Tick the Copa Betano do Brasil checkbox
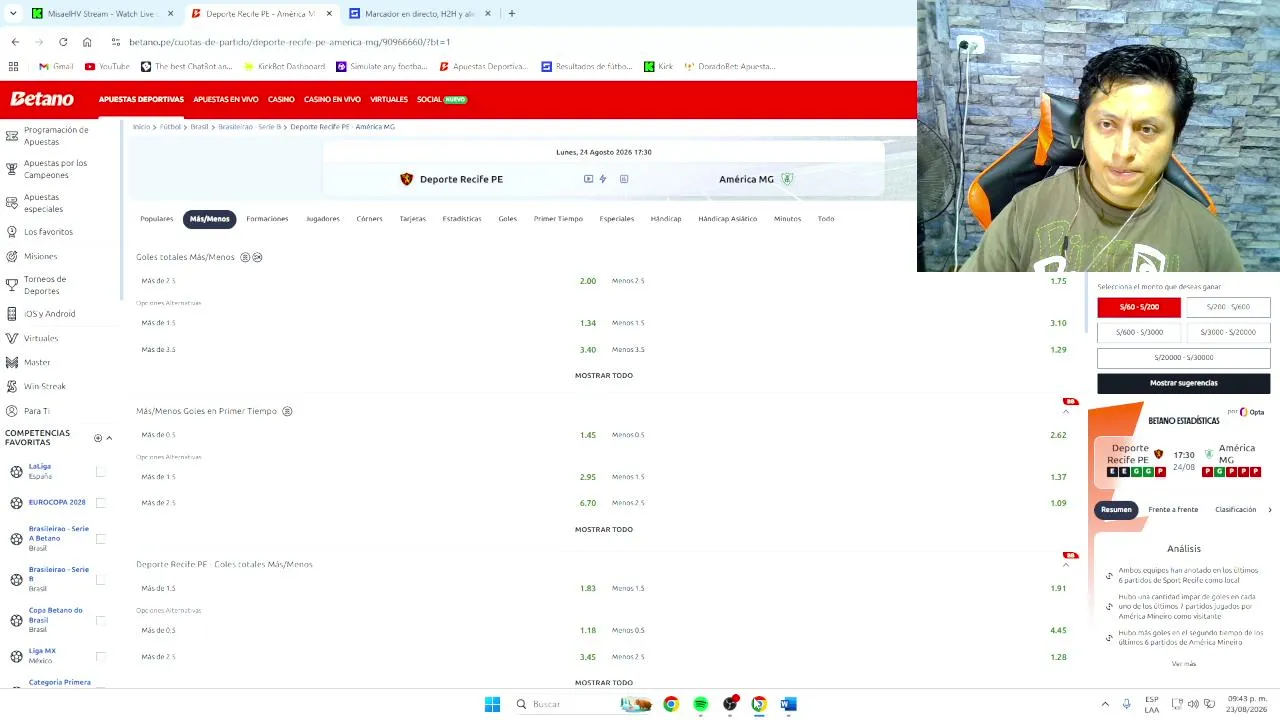 pos(100,620)
